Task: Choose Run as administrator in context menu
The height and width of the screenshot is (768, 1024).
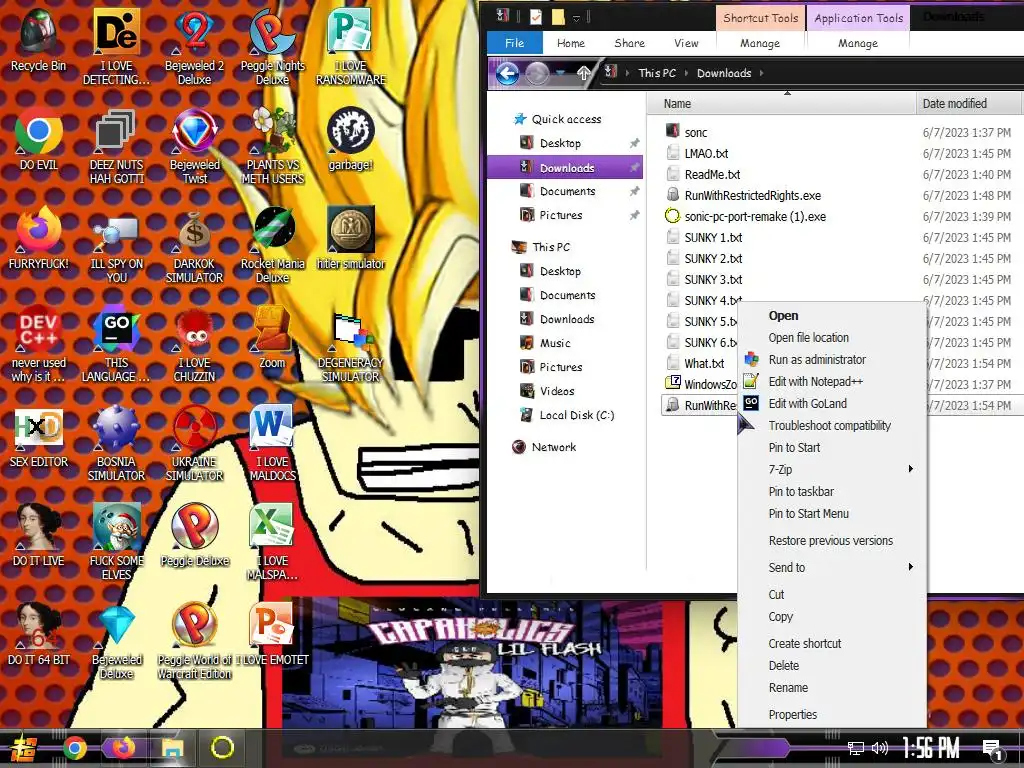Action: point(831,360)
